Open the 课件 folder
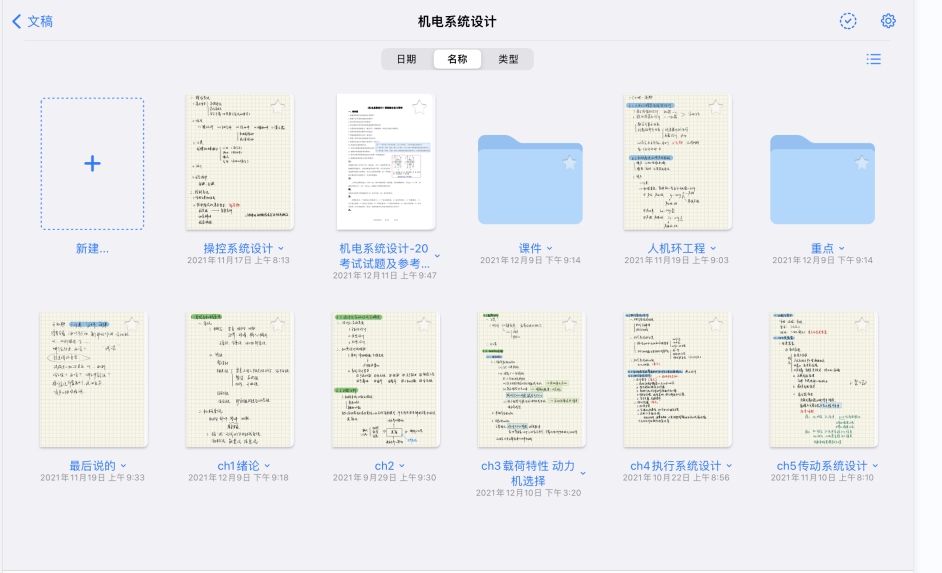 [x=530, y=180]
